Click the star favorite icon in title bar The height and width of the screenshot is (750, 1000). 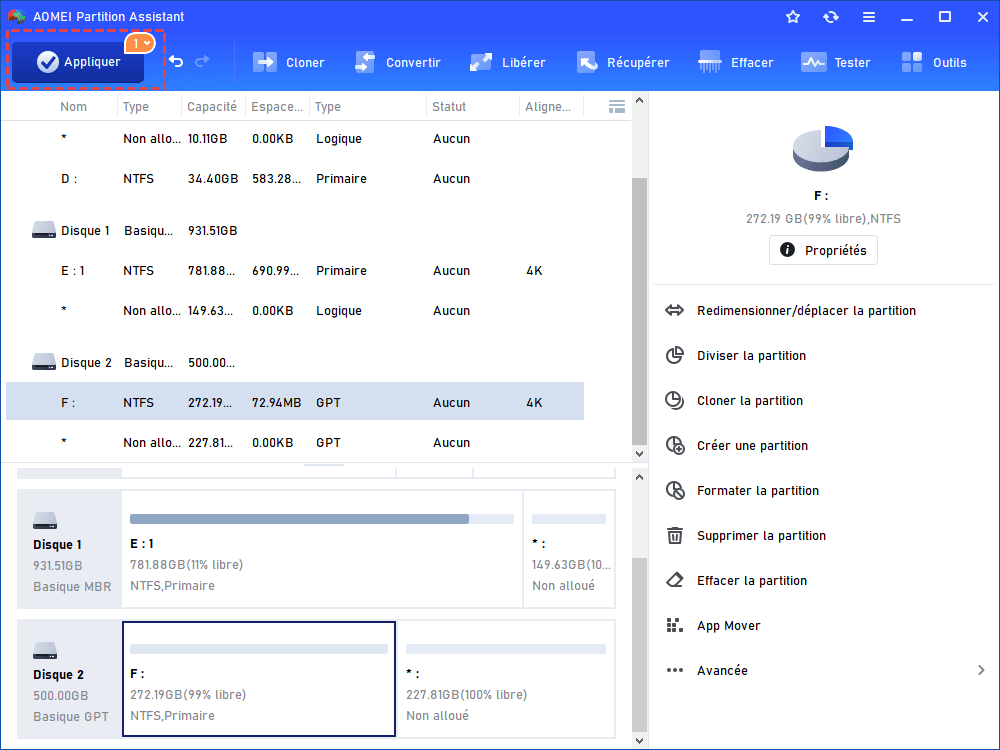point(793,17)
